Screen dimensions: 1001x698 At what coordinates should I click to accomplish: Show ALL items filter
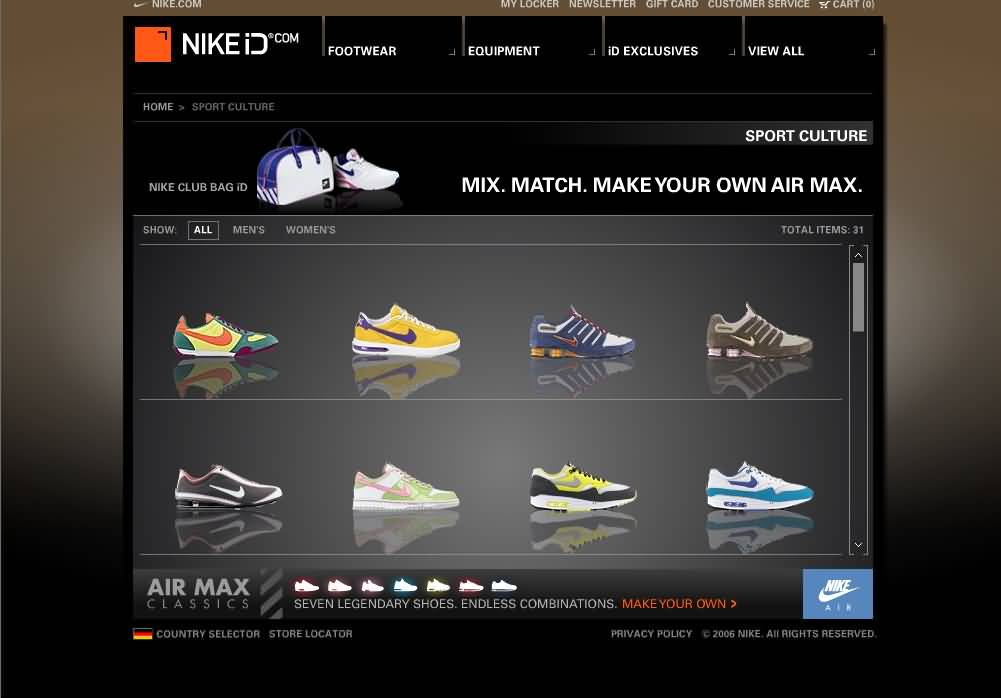coord(203,230)
